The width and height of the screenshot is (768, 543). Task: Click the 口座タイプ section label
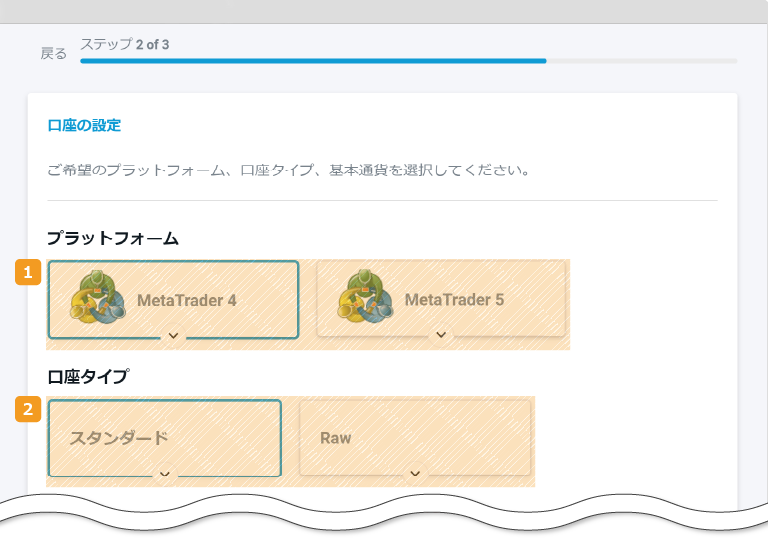(x=88, y=377)
